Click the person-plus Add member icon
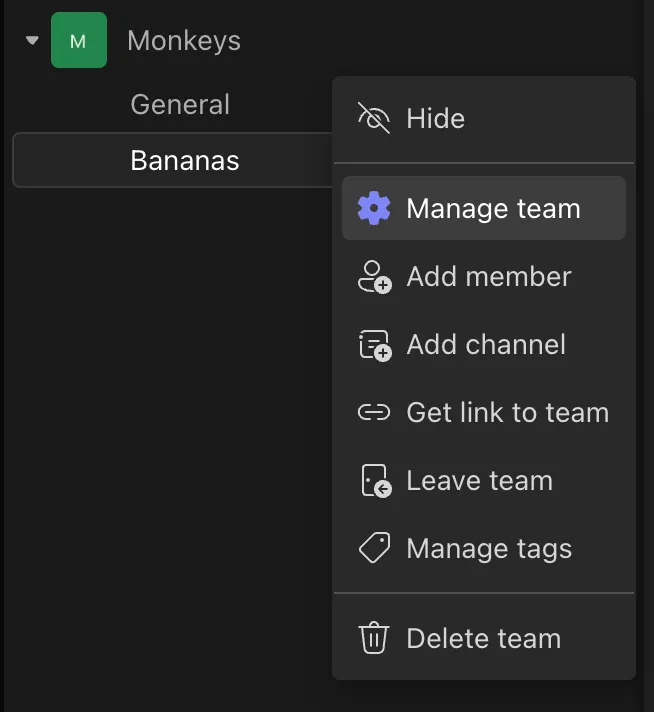Screen dimensions: 654x712 coord(375,277)
